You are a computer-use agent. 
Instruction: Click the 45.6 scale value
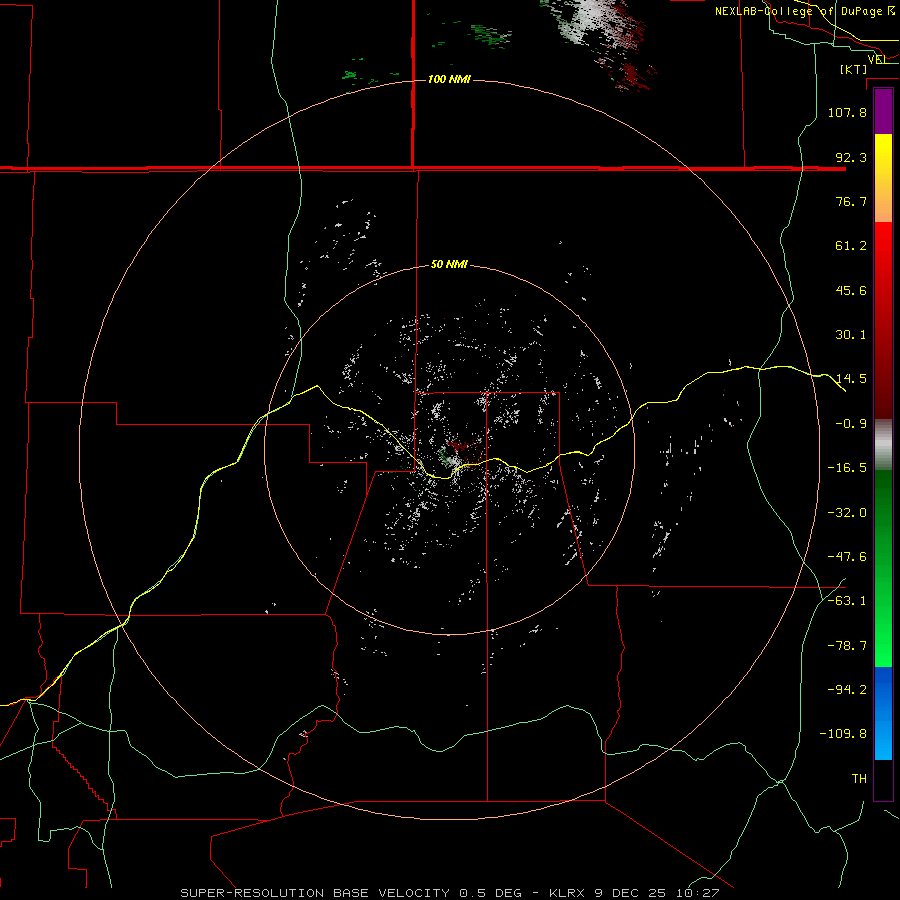(851, 290)
